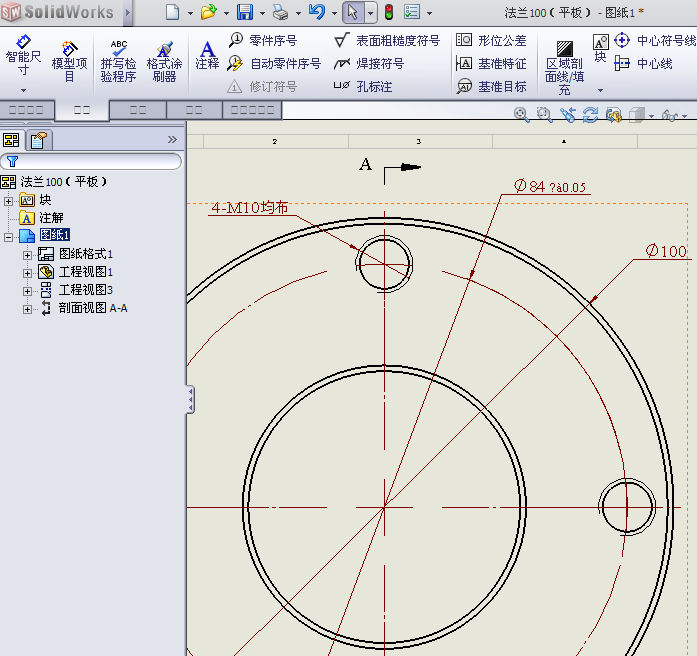Expand the 块 (Blocks) tree node
The image size is (697, 656).
[9, 201]
